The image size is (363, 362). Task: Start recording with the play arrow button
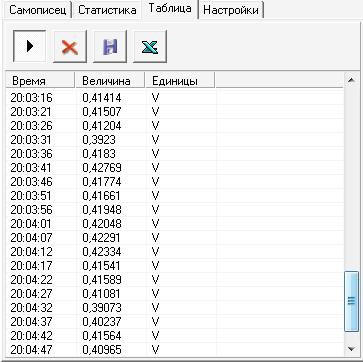point(30,46)
